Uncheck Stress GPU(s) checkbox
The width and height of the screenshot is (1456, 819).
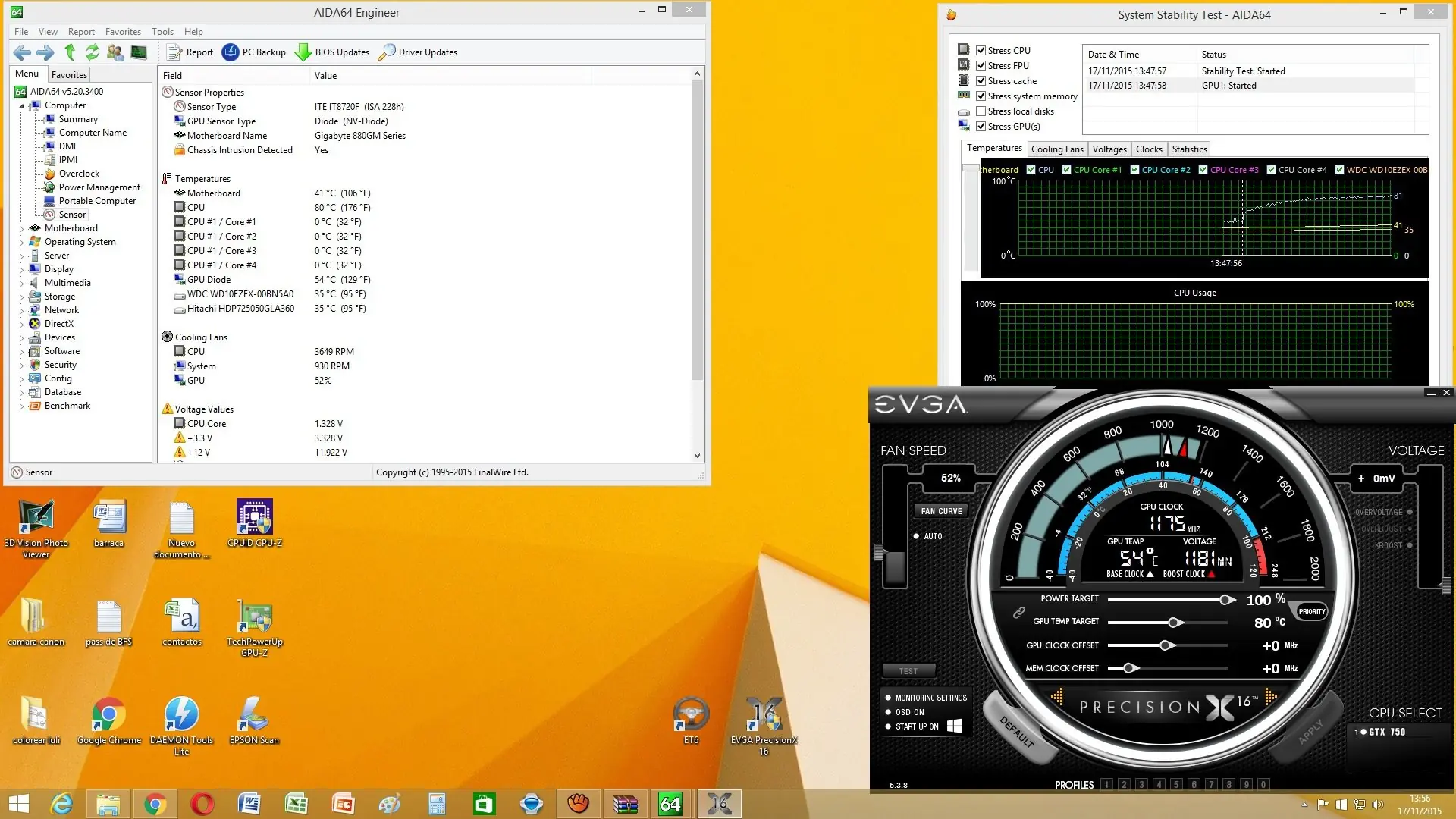pyautogui.click(x=981, y=127)
